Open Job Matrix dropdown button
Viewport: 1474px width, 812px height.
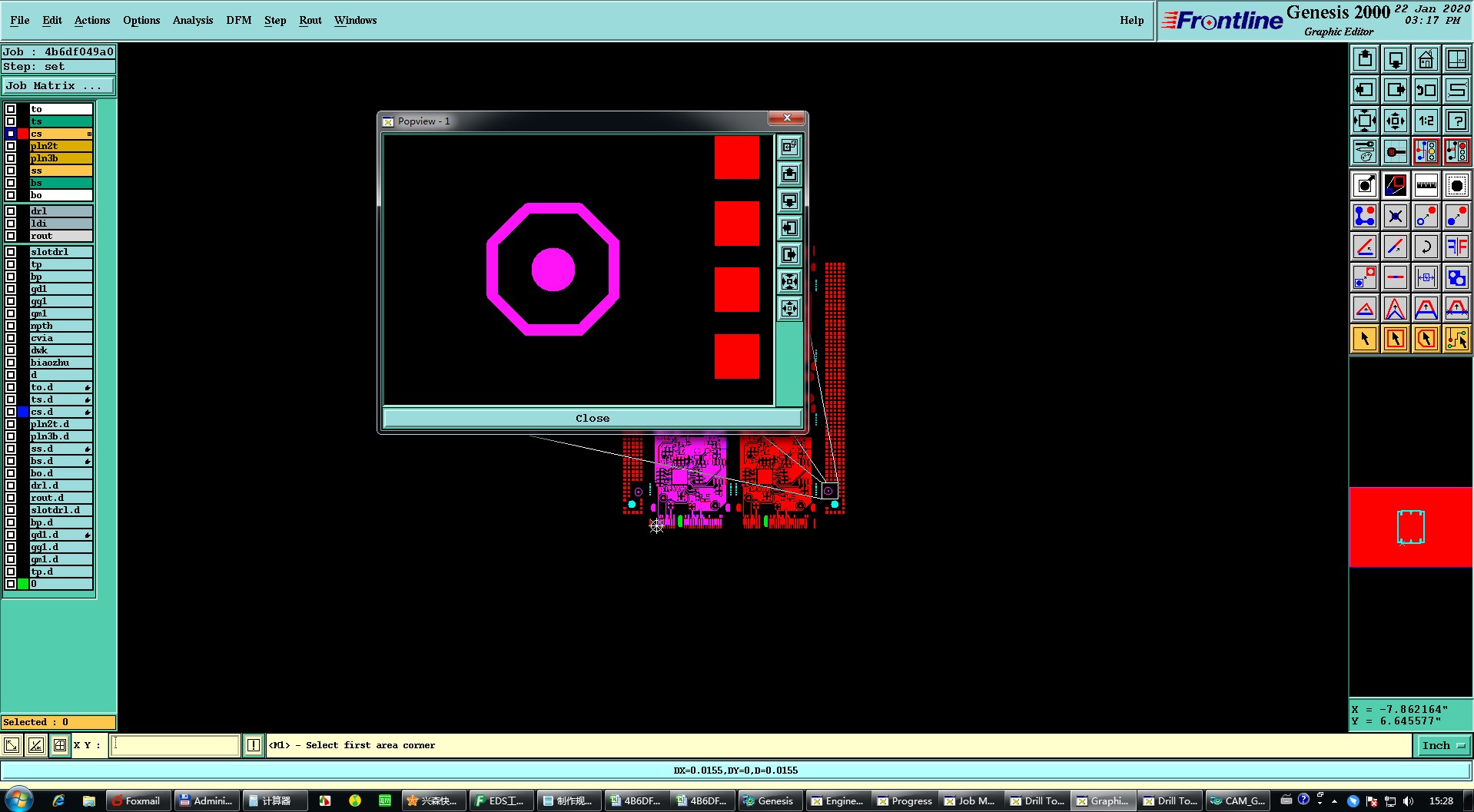tap(58, 86)
